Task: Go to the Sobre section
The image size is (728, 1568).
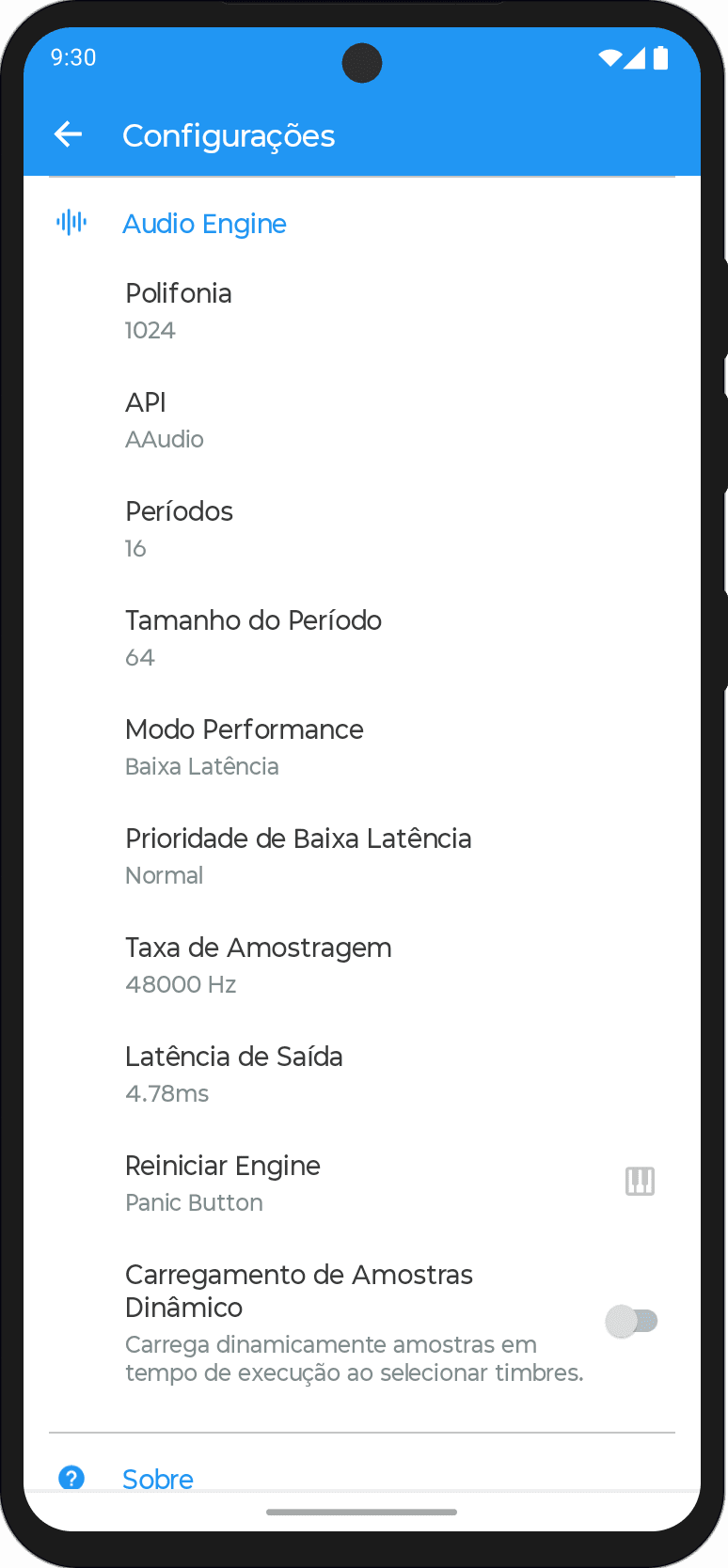Action: coord(158,1479)
